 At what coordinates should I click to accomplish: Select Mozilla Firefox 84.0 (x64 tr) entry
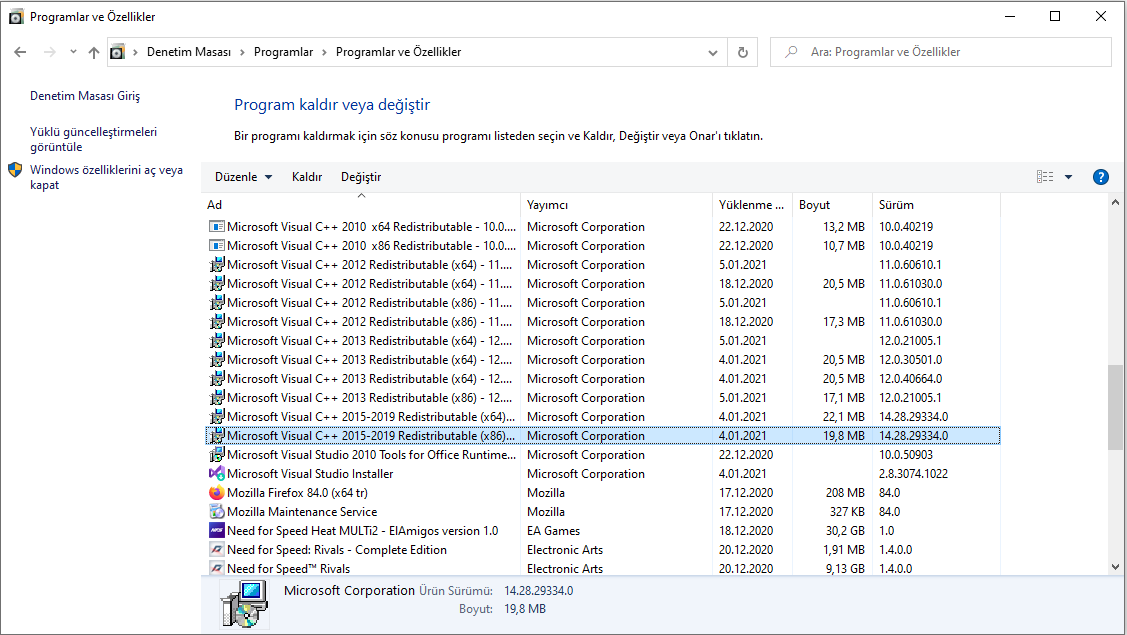tap(602, 493)
